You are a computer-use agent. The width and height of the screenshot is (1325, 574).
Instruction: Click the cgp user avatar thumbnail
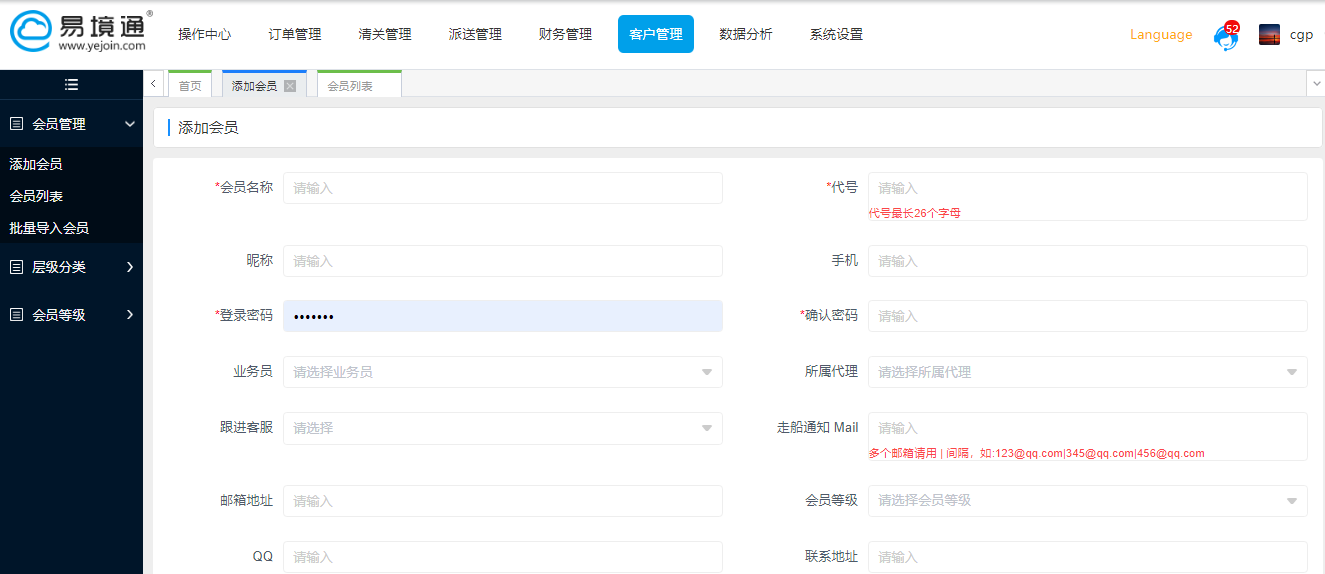point(1269,35)
